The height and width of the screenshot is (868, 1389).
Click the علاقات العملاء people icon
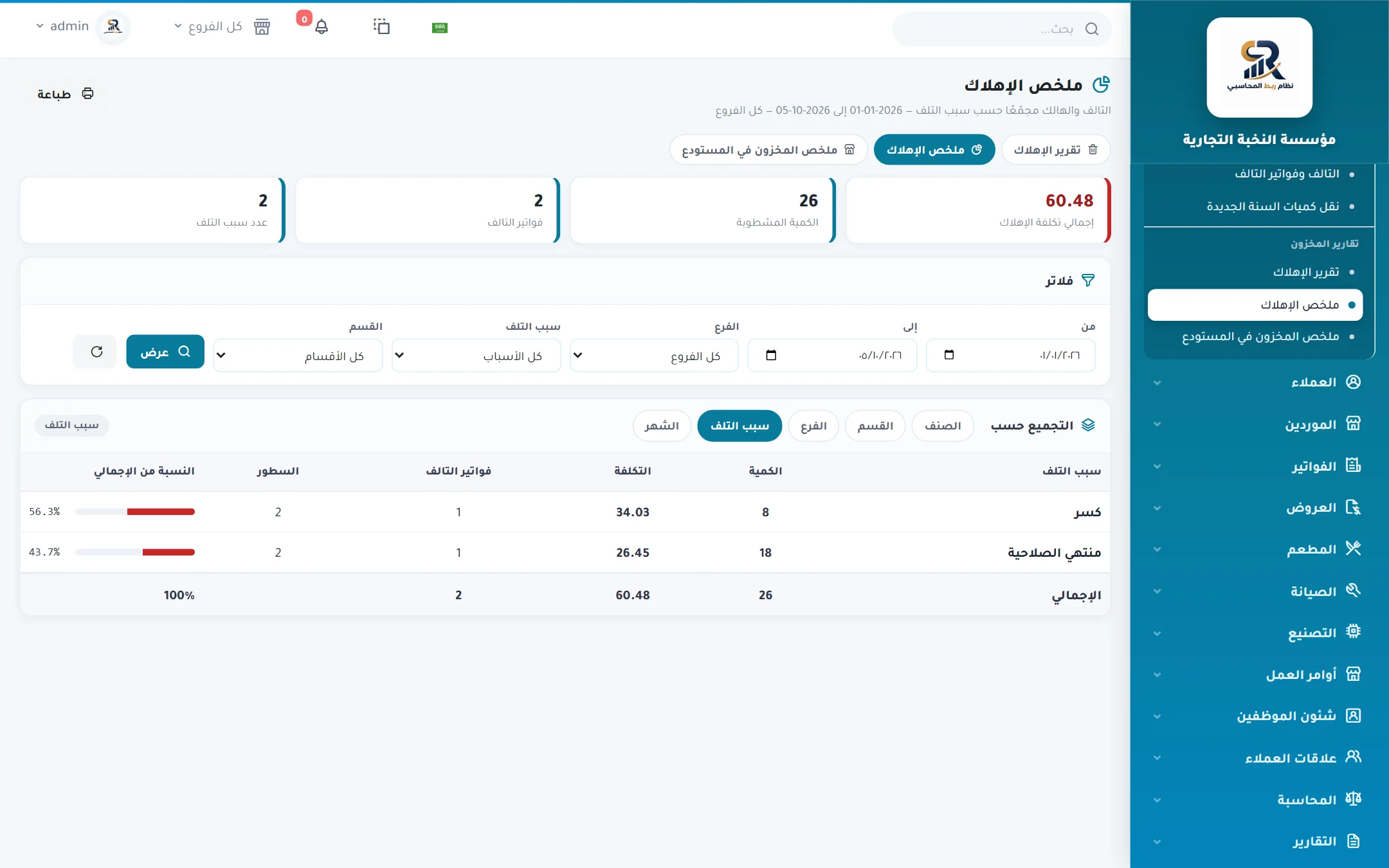pos(1353,757)
